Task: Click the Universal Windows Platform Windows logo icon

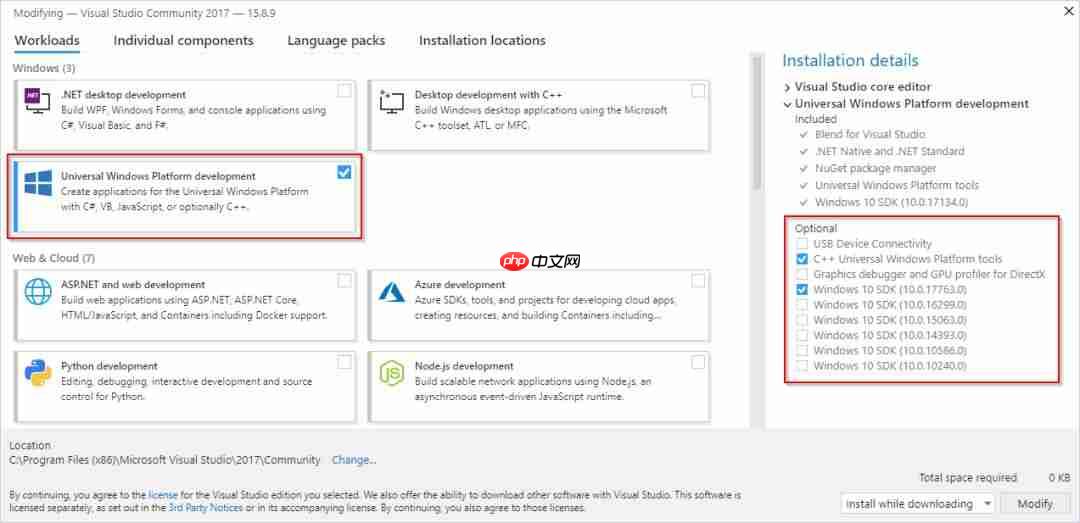Action: pos(38,183)
